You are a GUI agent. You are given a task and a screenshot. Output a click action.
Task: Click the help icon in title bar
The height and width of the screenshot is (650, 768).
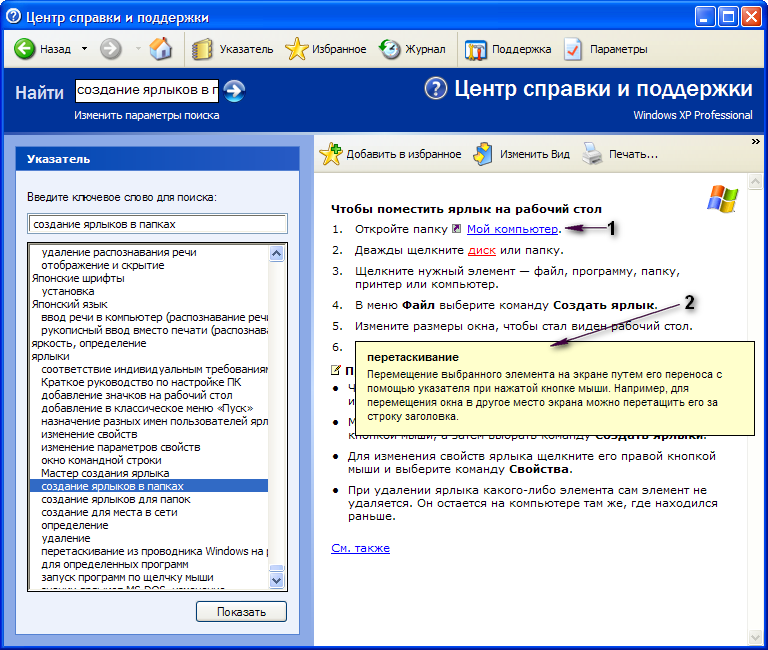(x=13, y=16)
